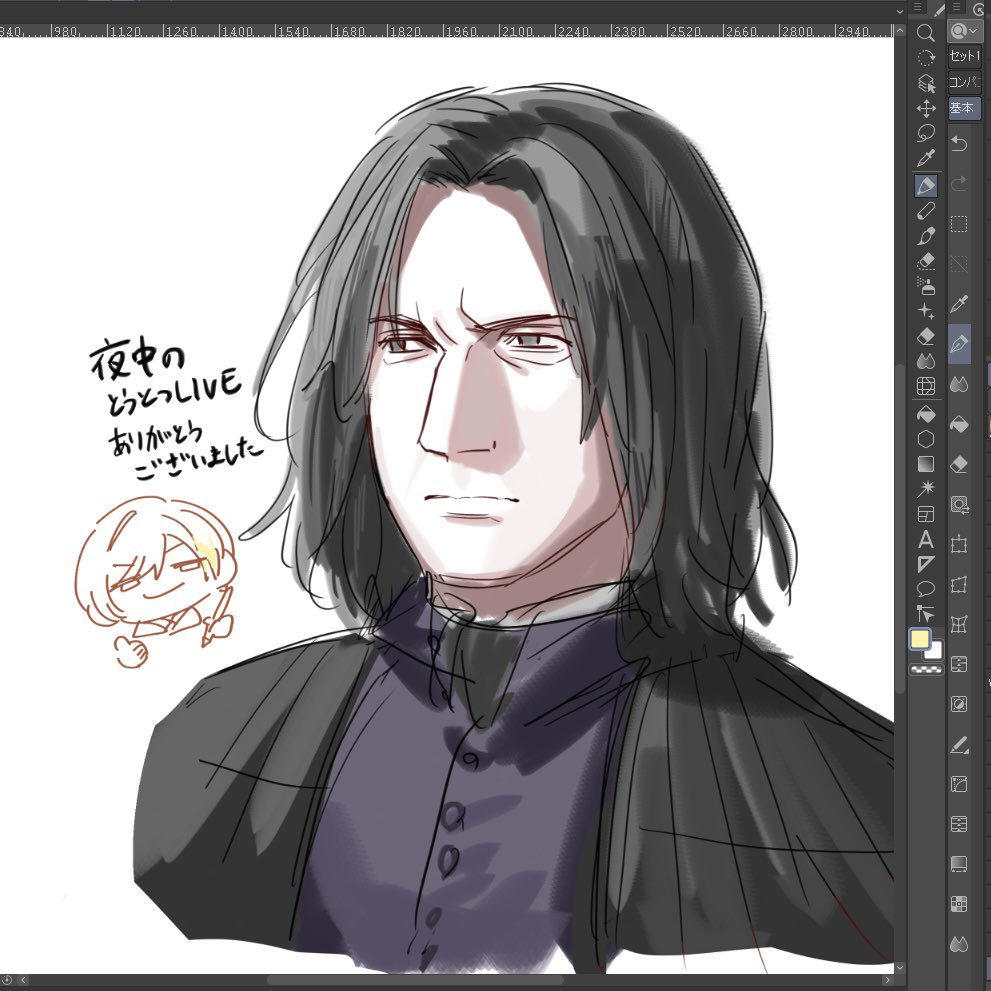Select the Lasso selection tool
This screenshot has width=991, height=991.
coord(925,133)
